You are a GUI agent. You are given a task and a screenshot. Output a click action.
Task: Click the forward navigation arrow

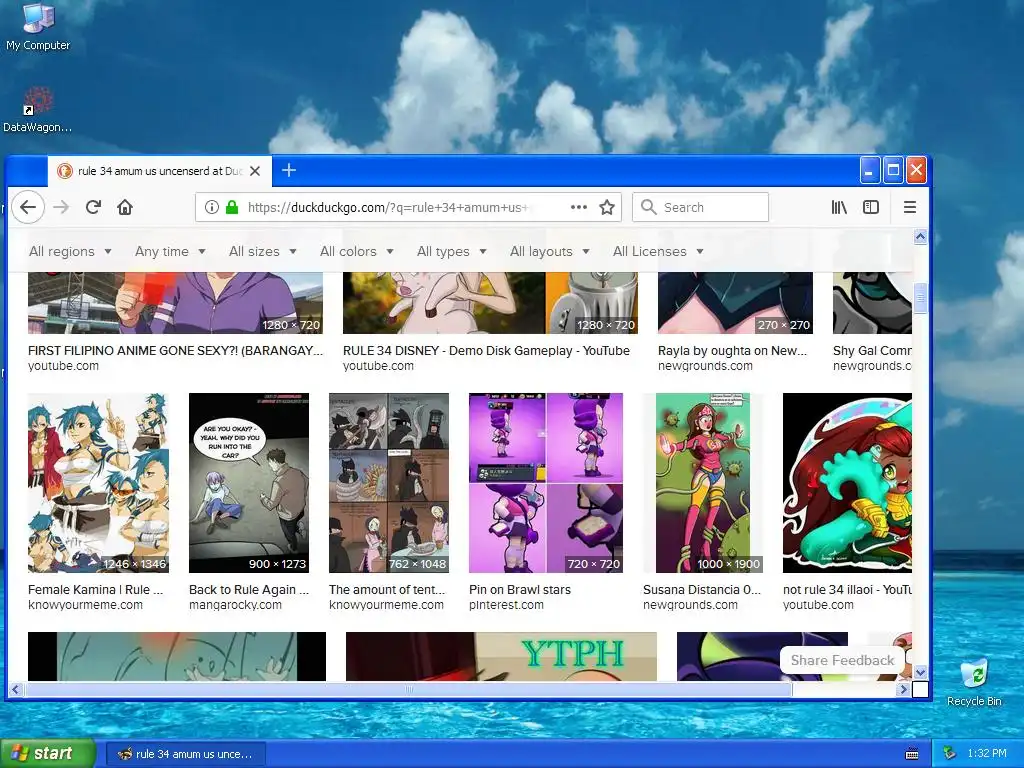(61, 208)
